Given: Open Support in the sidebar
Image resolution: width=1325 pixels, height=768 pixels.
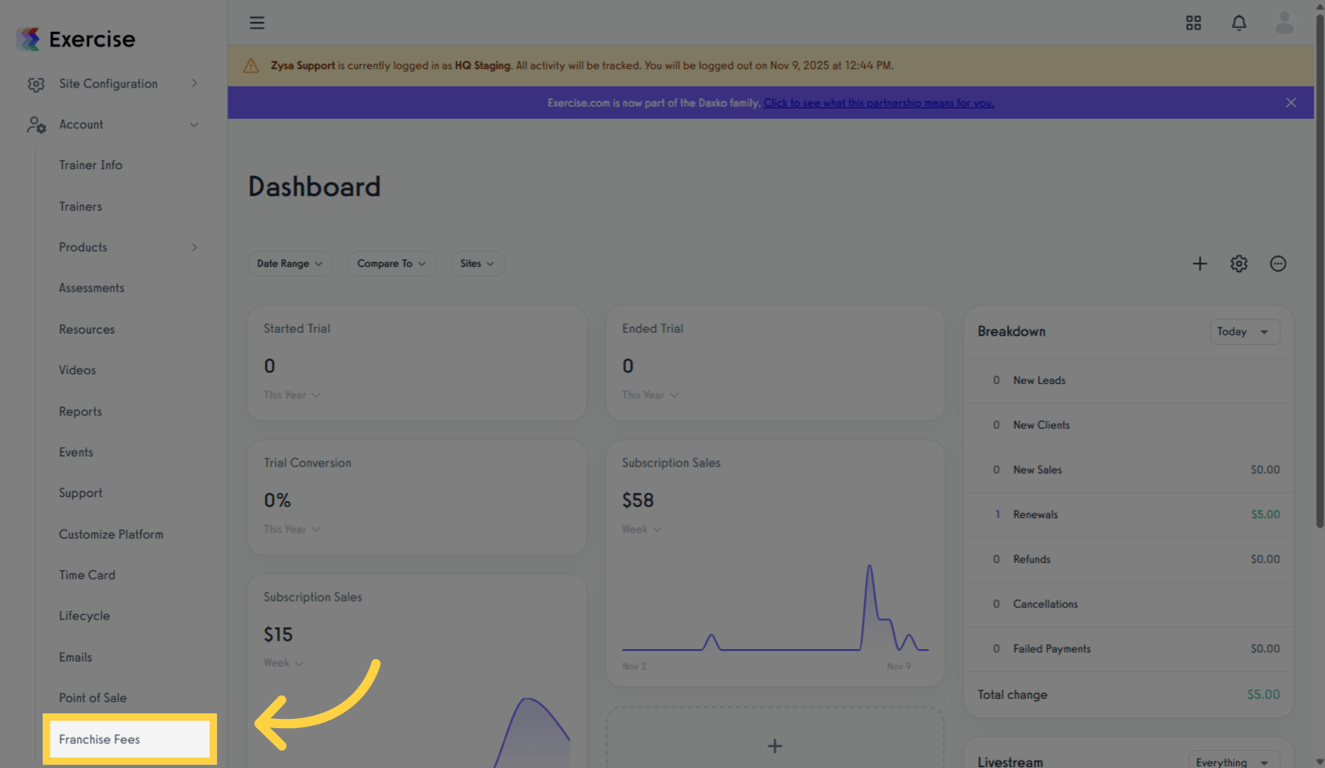Looking at the screenshot, I should click(x=81, y=493).
